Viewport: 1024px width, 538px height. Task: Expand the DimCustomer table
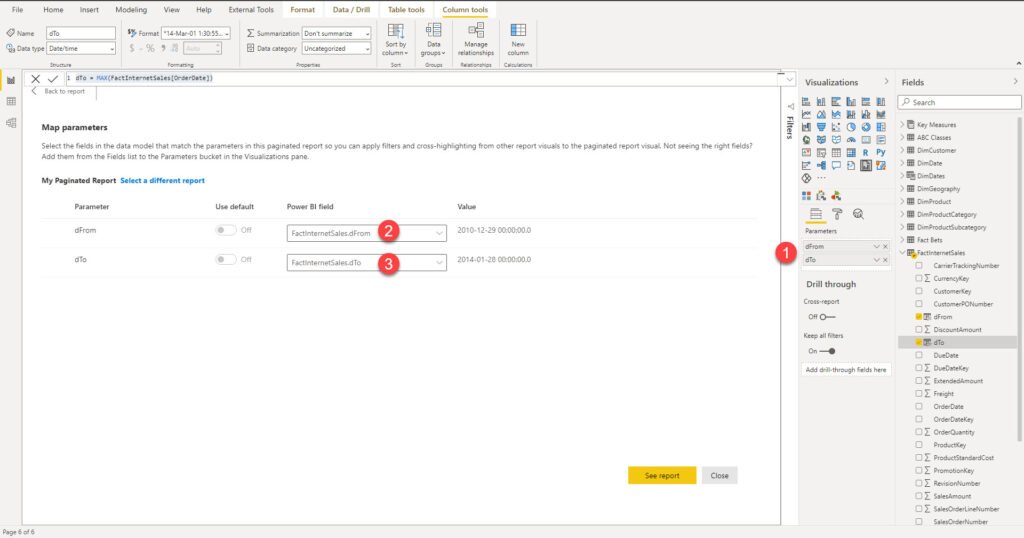tap(903, 150)
